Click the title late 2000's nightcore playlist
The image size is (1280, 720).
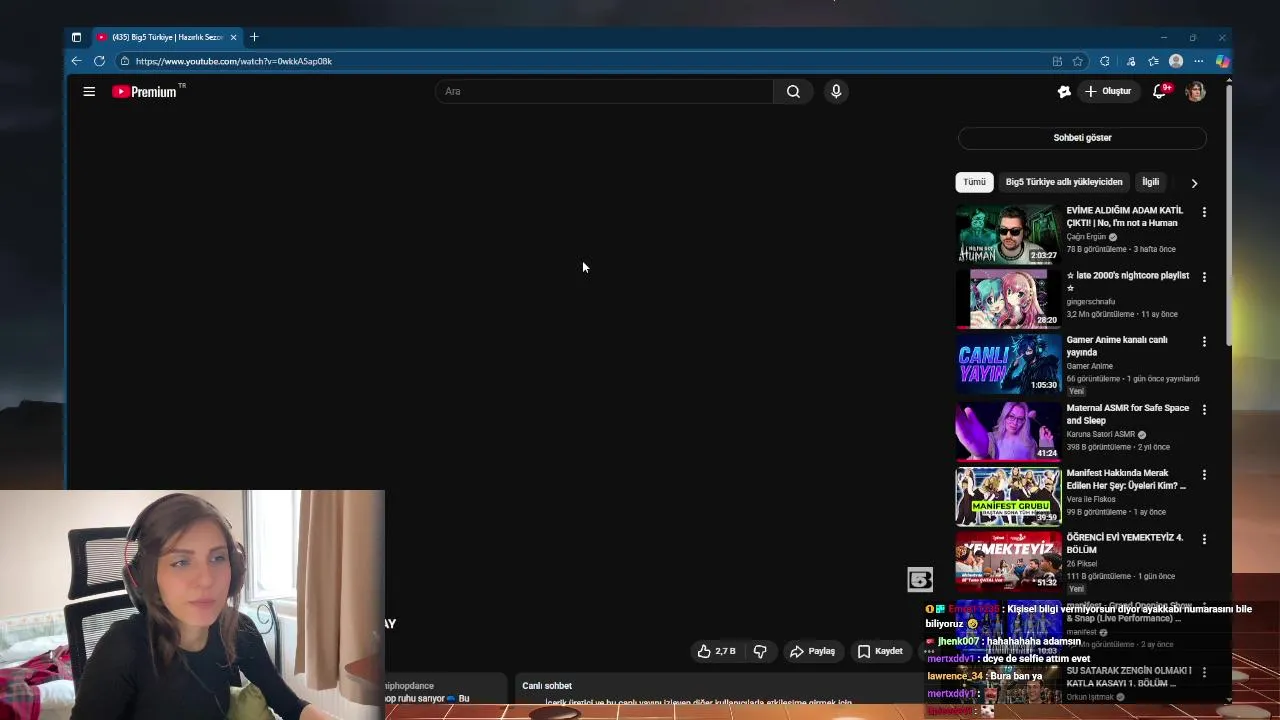pyautogui.click(x=1128, y=282)
